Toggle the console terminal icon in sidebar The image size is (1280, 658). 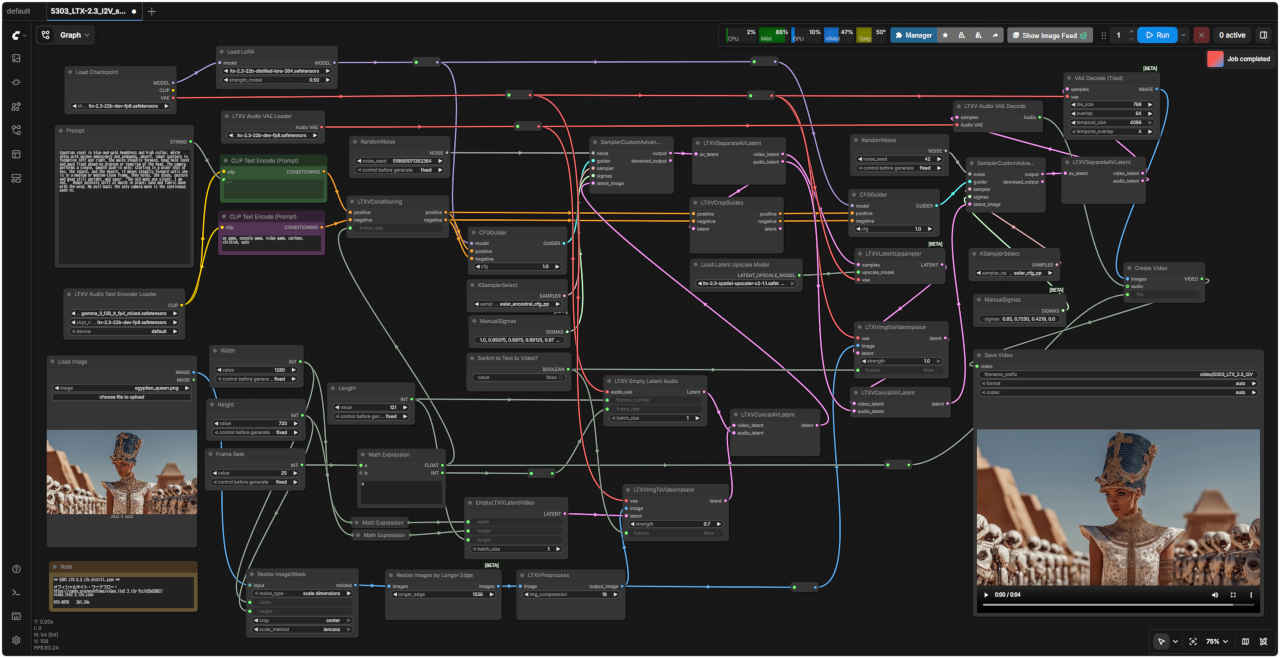(16, 593)
